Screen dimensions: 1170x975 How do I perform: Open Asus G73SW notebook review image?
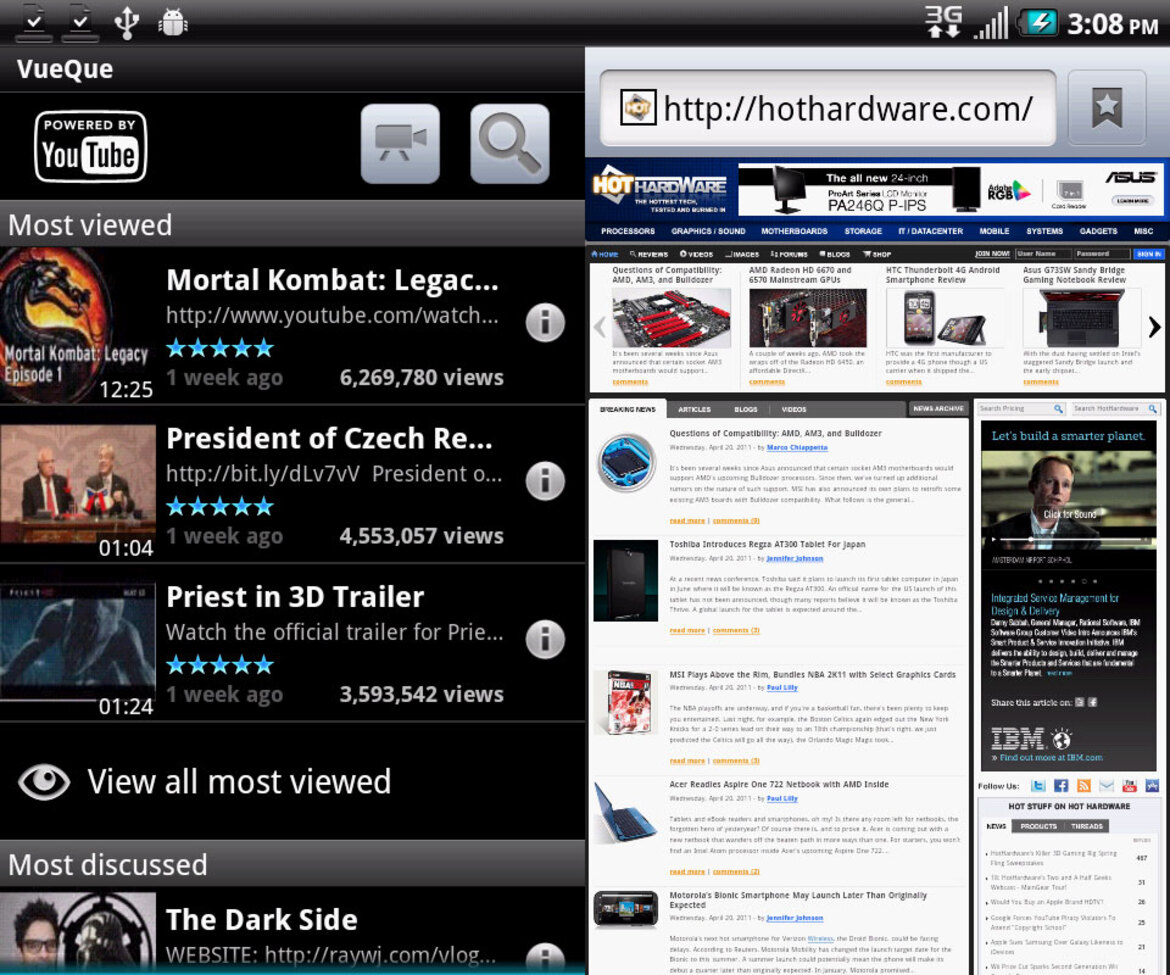pos(1082,319)
